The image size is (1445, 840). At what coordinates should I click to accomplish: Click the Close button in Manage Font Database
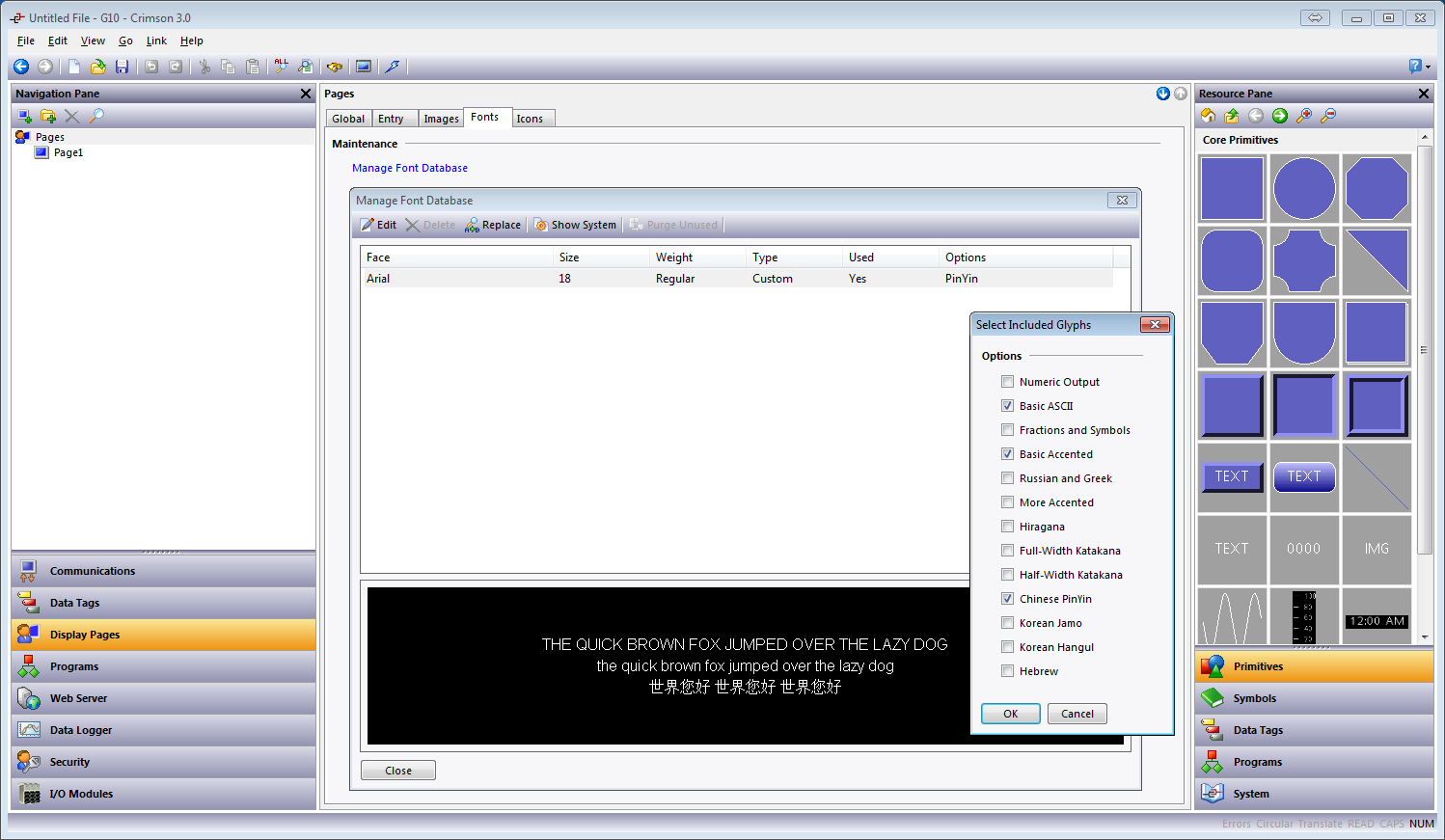click(x=398, y=771)
